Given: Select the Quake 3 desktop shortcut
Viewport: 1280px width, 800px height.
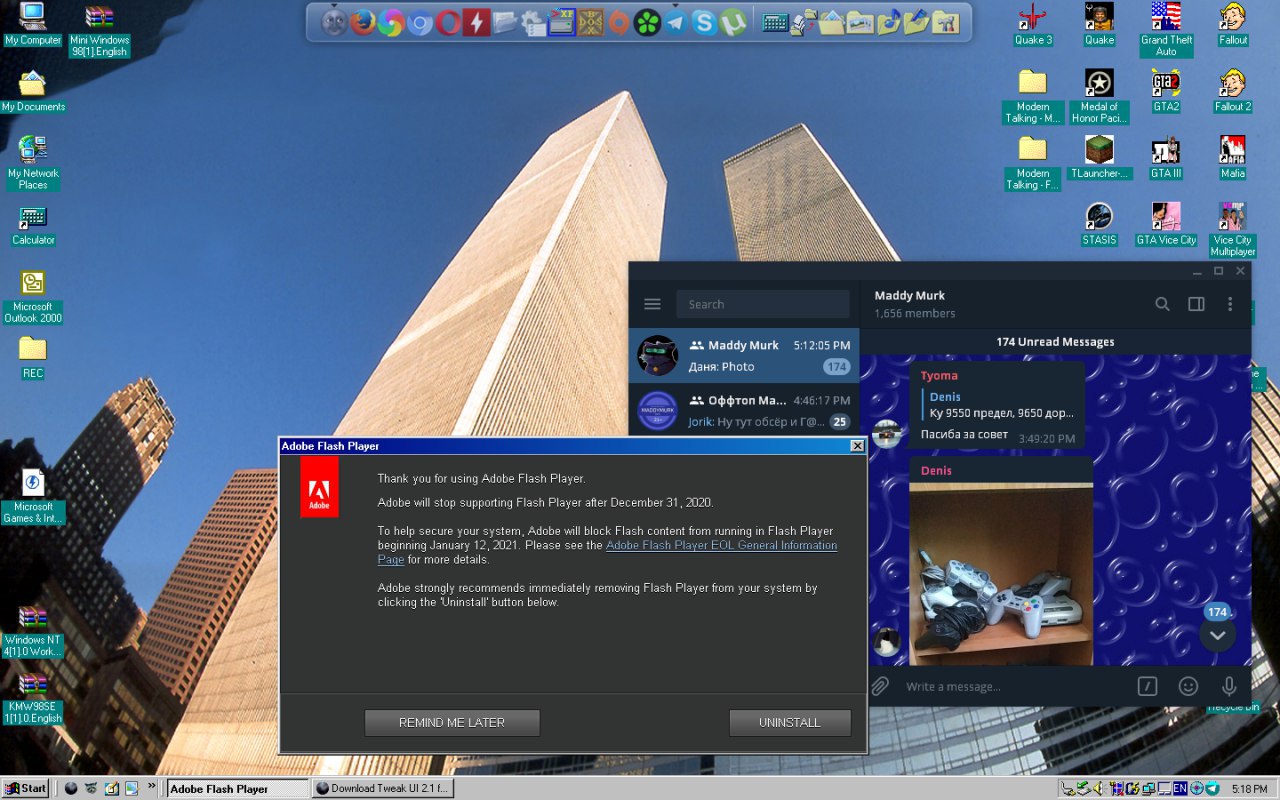Looking at the screenshot, I should tap(1033, 25).
